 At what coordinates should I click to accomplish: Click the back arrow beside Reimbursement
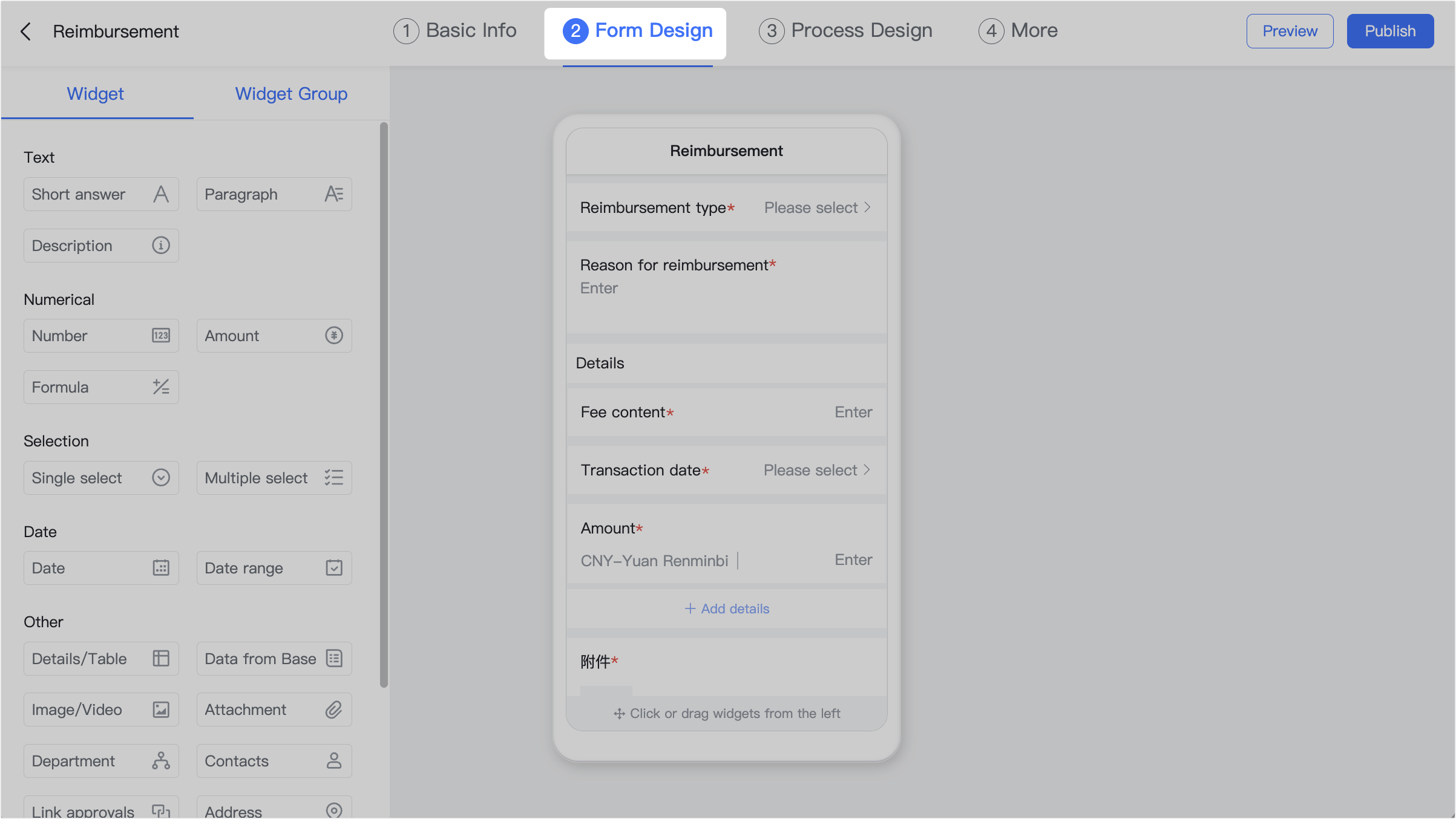pyautogui.click(x=25, y=31)
